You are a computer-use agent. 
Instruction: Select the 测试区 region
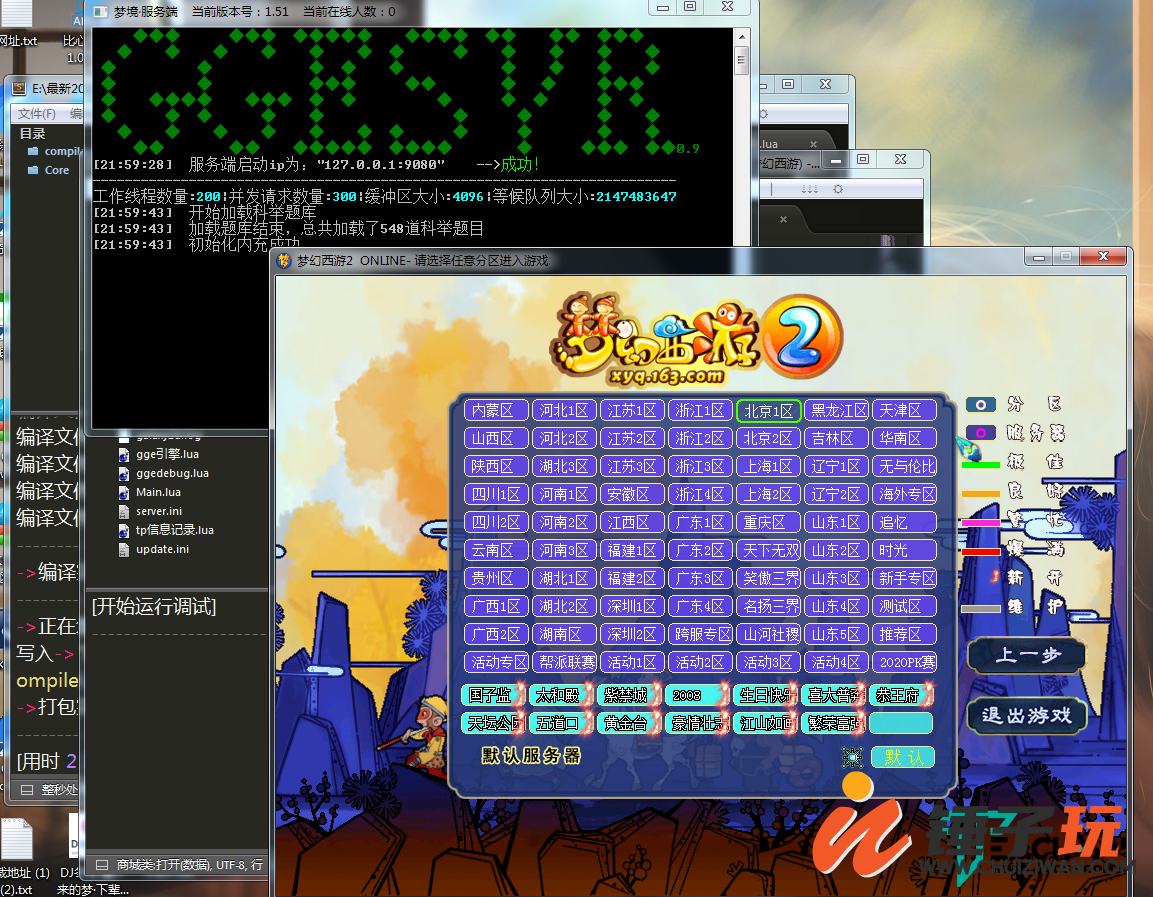904,606
